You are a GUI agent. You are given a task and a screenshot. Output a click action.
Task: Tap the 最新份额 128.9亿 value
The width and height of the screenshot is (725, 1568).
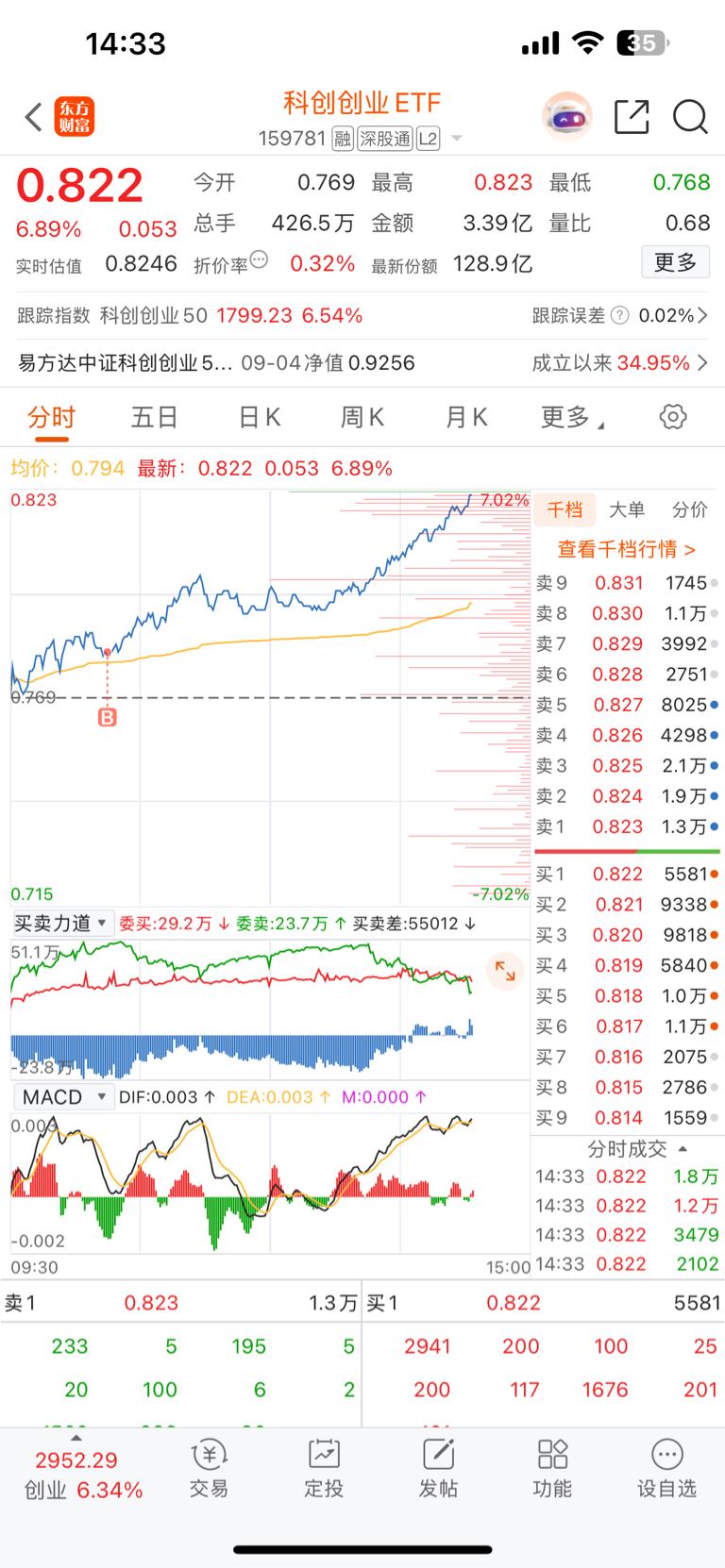[x=493, y=264]
